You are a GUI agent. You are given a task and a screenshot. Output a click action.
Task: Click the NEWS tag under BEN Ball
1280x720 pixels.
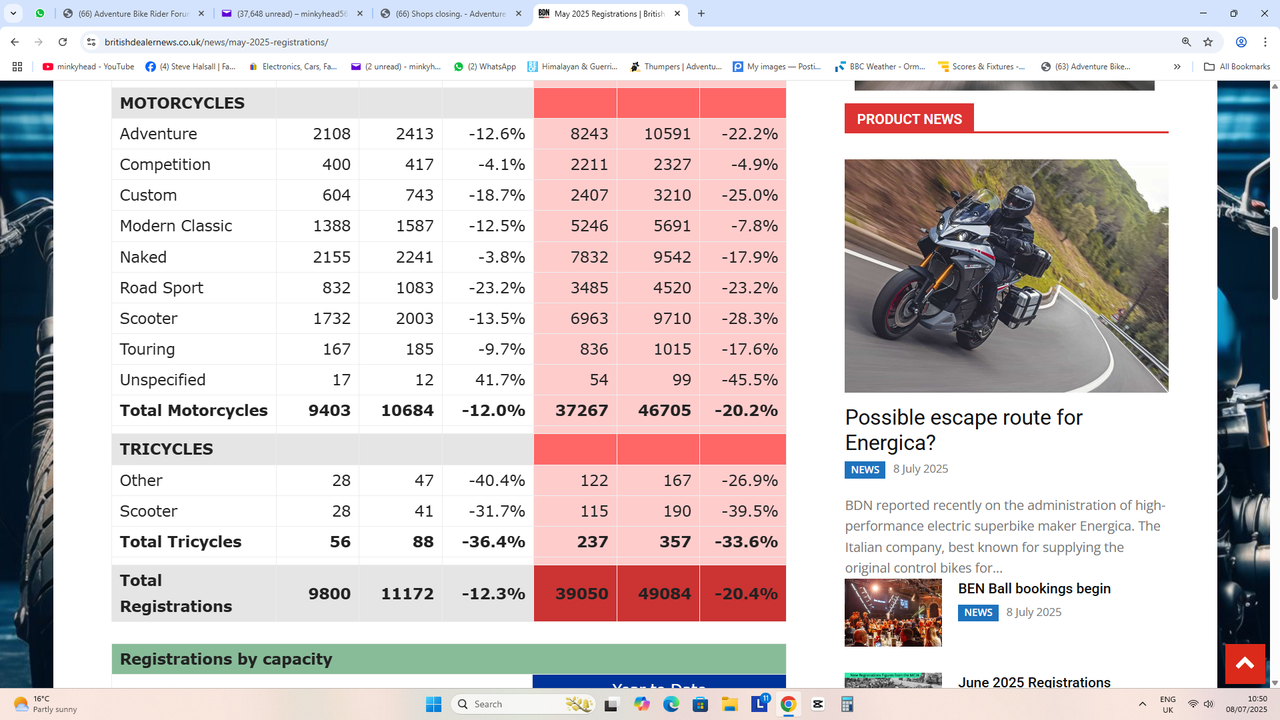coord(978,612)
